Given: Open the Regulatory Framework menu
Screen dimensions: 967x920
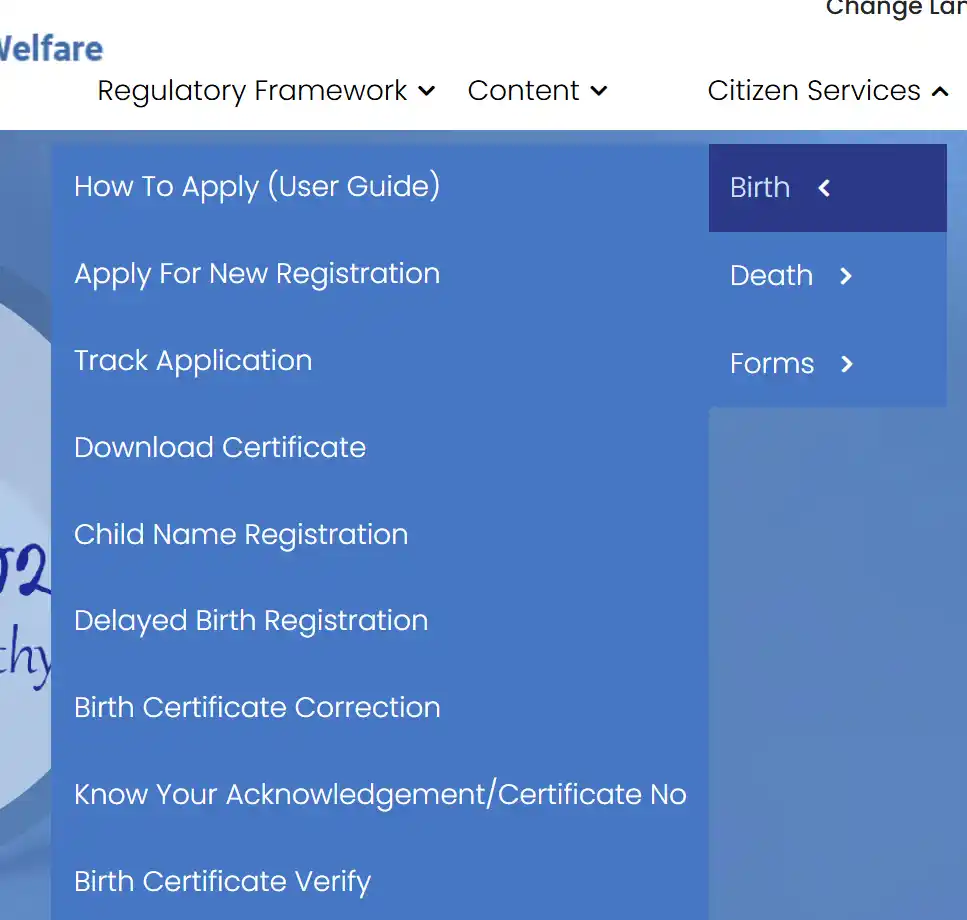Looking at the screenshot, I should point(266,91).
